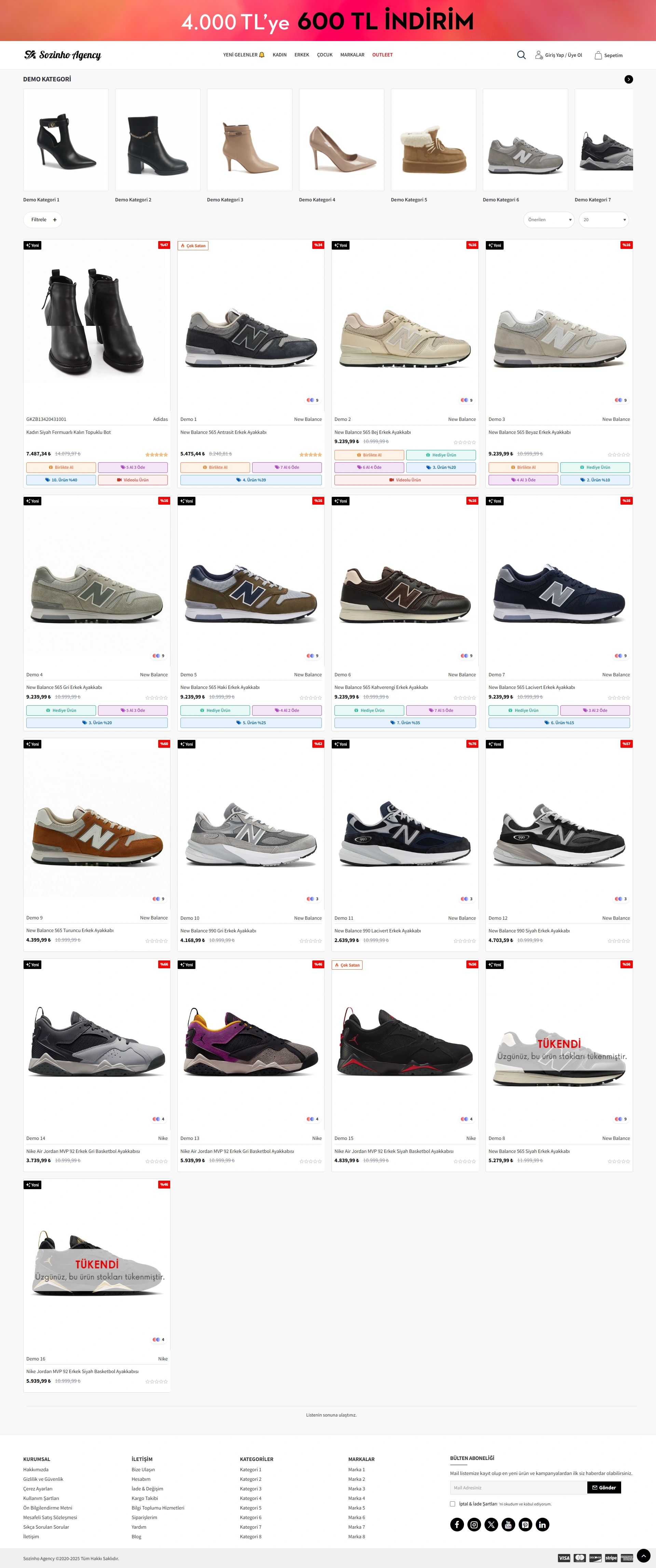Open the search magnifier icon
The image size is (656, 1568).
(x=521, y=55)
